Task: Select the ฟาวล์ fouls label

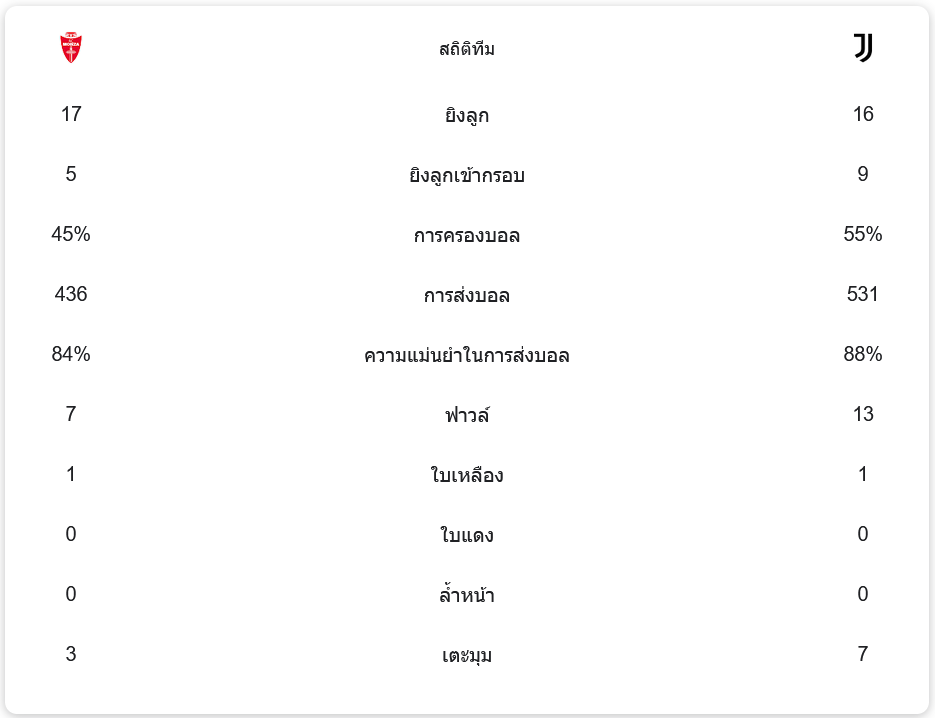Action: coord(467,415)
